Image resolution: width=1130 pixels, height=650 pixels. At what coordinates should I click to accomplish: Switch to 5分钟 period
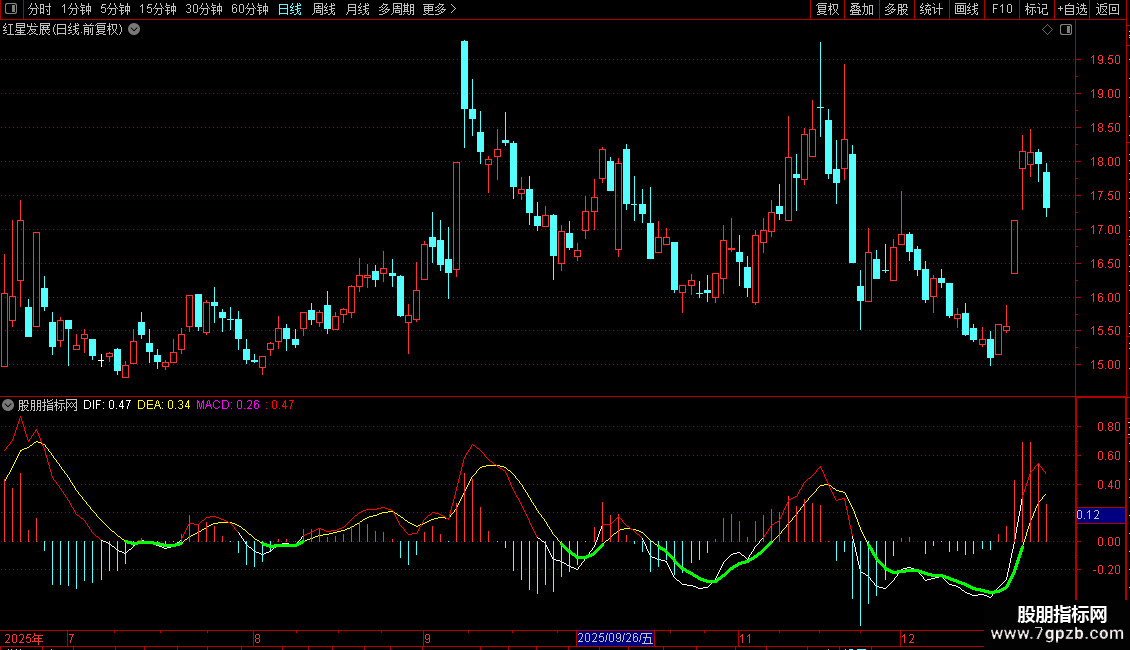[x=115, y=9]
